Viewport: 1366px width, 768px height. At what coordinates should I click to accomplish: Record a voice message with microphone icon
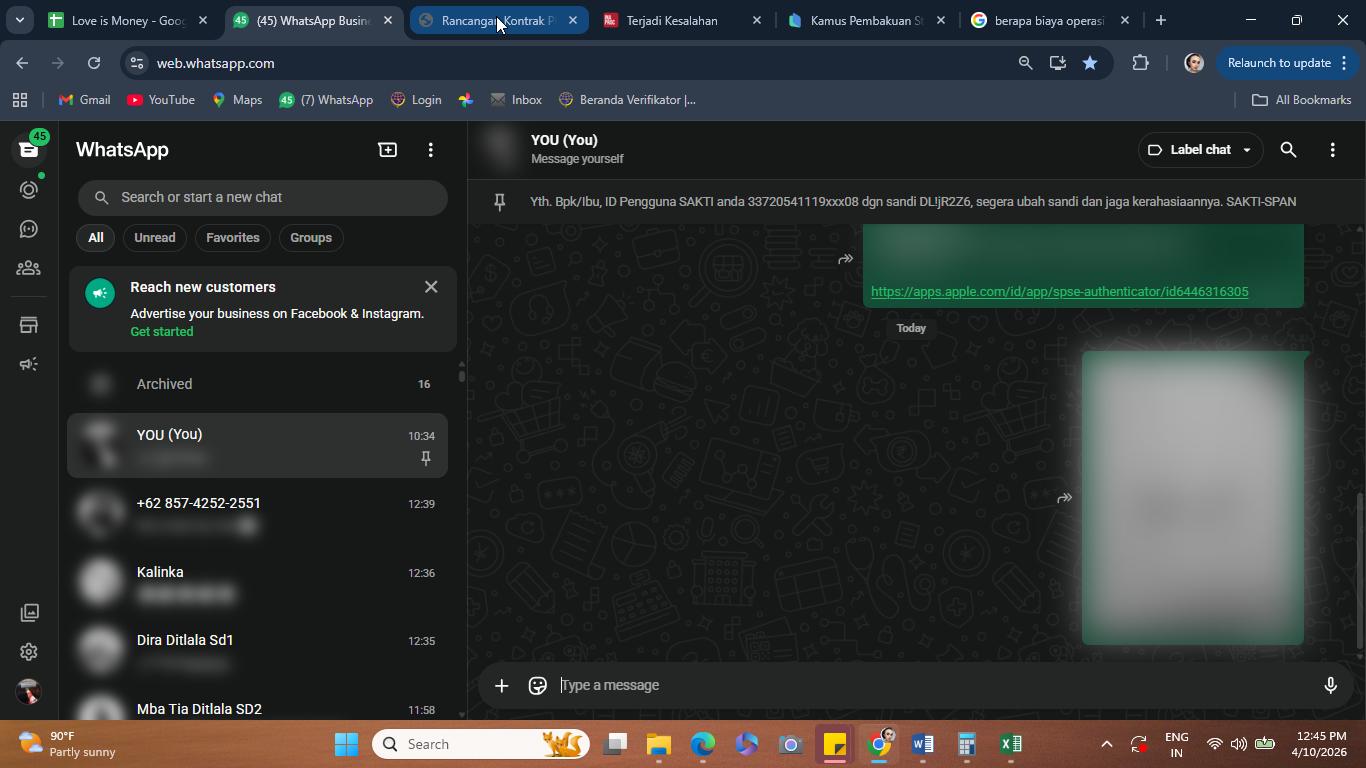(x=1330, y=685)
